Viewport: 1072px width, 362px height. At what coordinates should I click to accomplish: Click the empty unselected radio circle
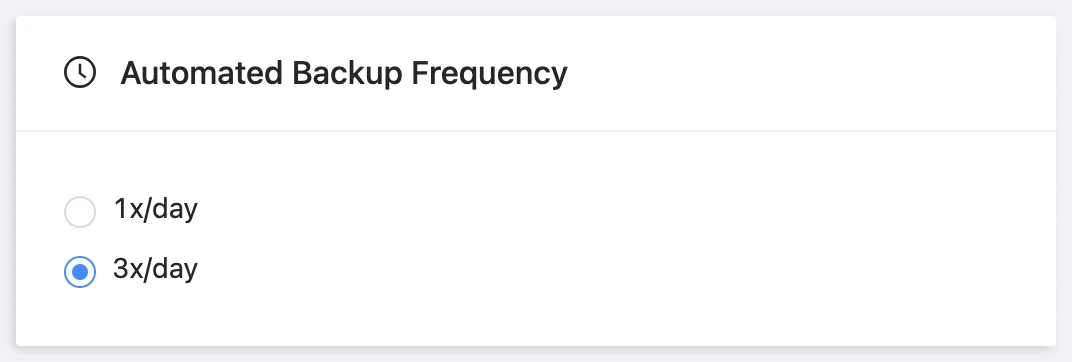point(80,212)
